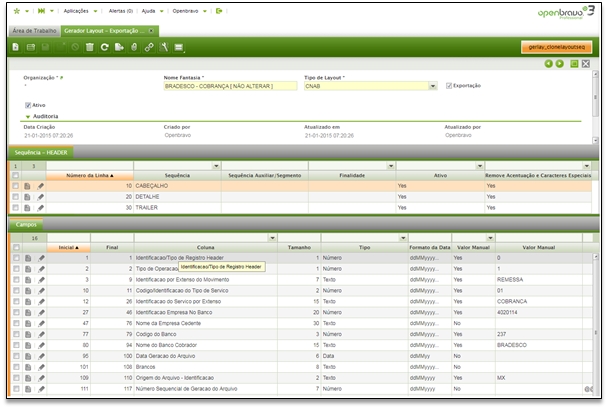Select the Campos tab
Image resolution: width=608 pixels, height=409 pixels.
point(24,225)
